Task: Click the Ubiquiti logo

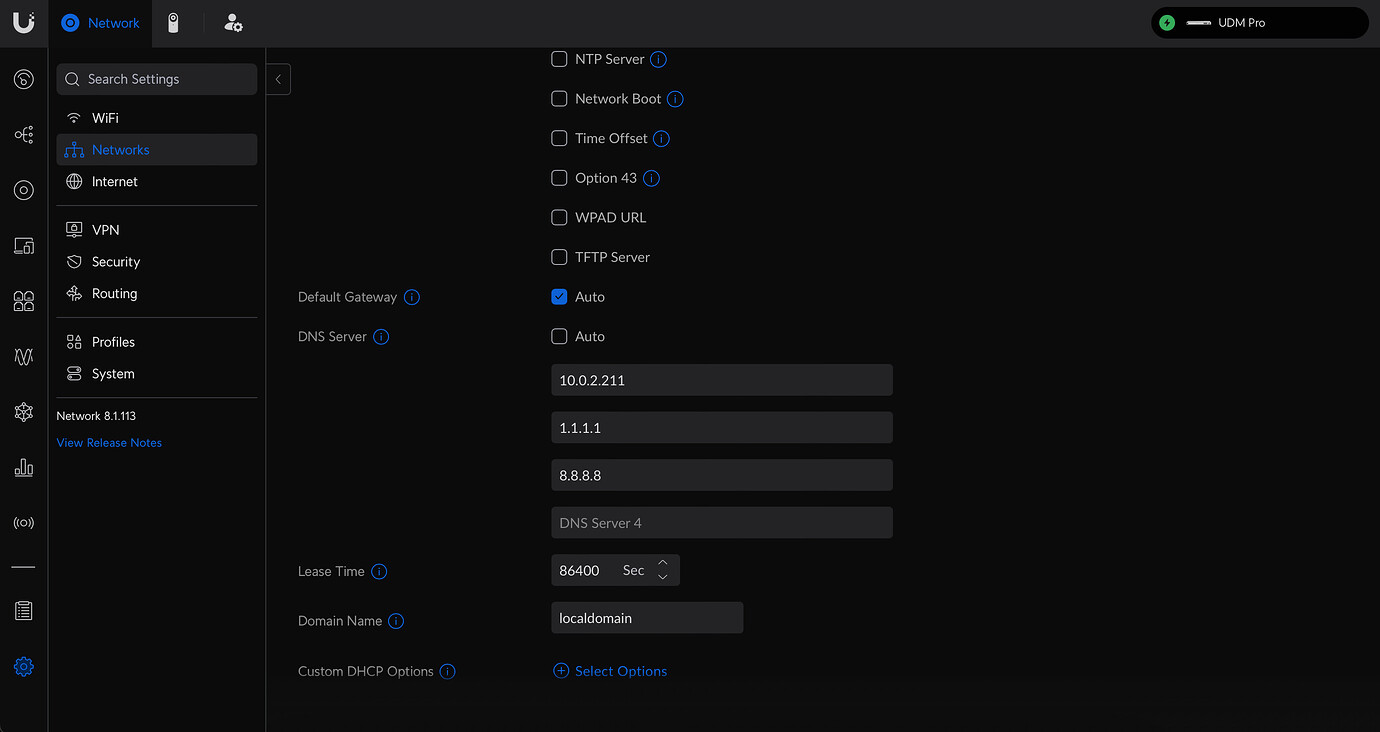Action: pos(24,22)
